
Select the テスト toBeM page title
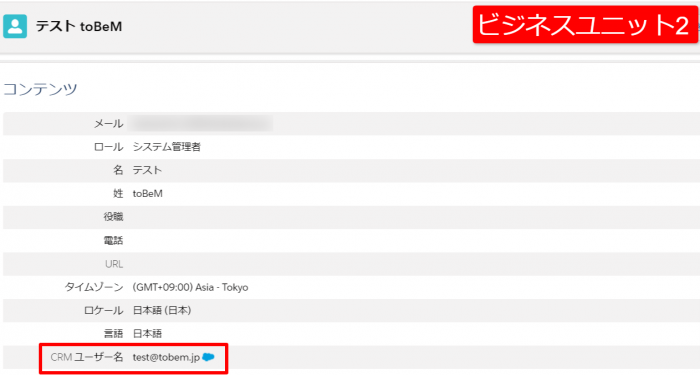point(79,26)
